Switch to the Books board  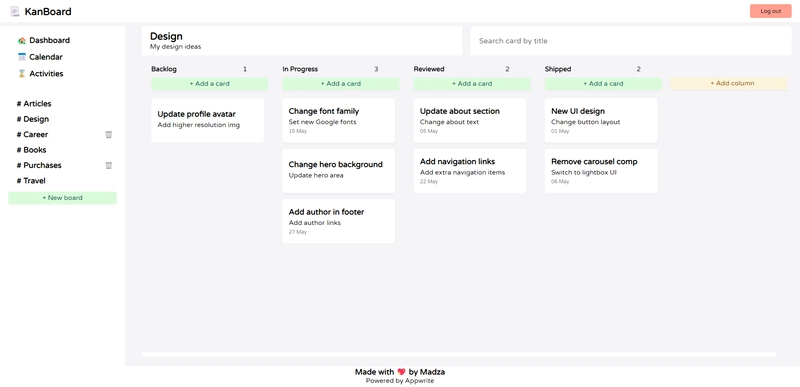coord(32,150)
